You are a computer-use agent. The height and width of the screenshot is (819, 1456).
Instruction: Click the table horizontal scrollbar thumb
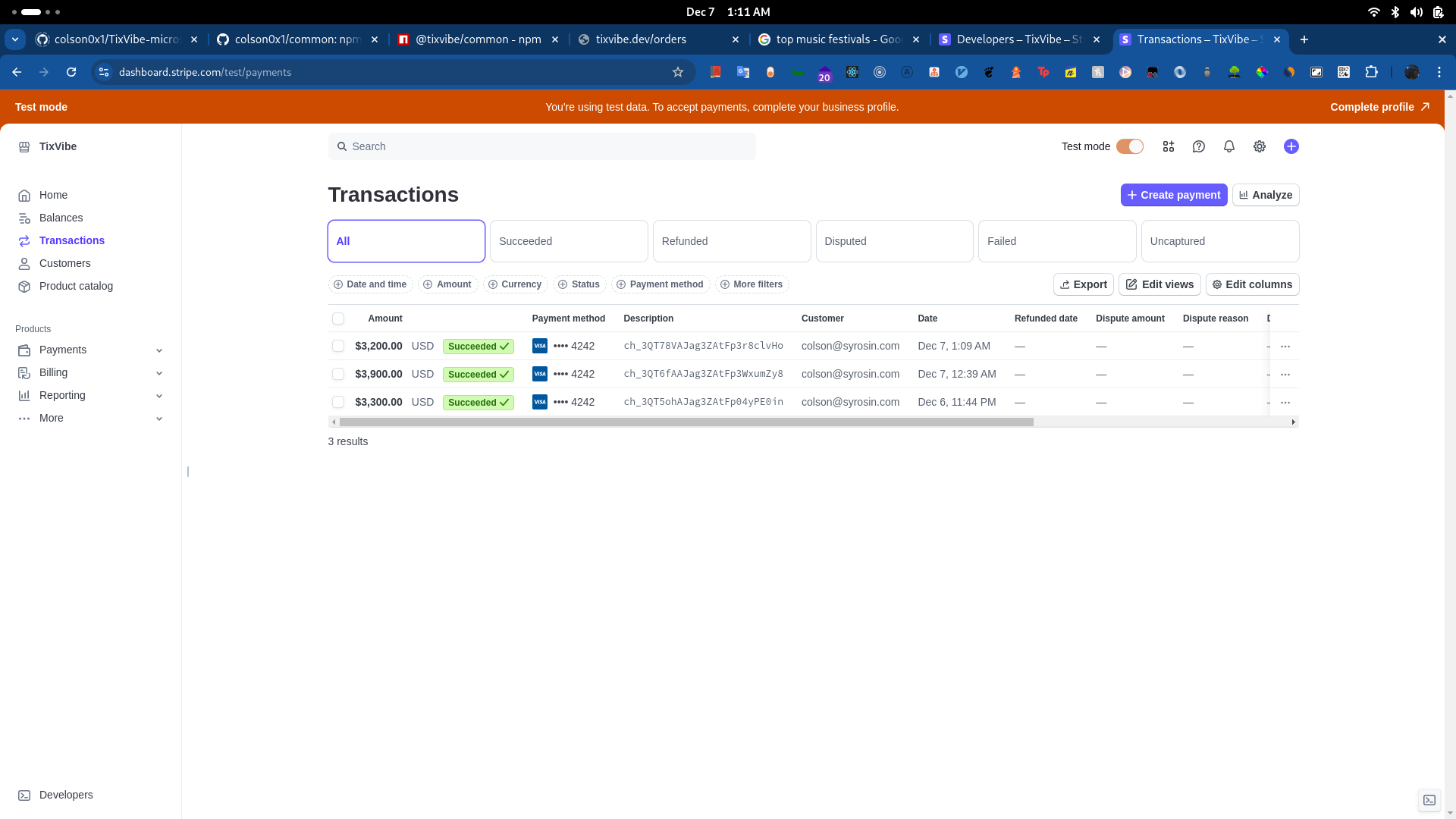click(686, 422)
